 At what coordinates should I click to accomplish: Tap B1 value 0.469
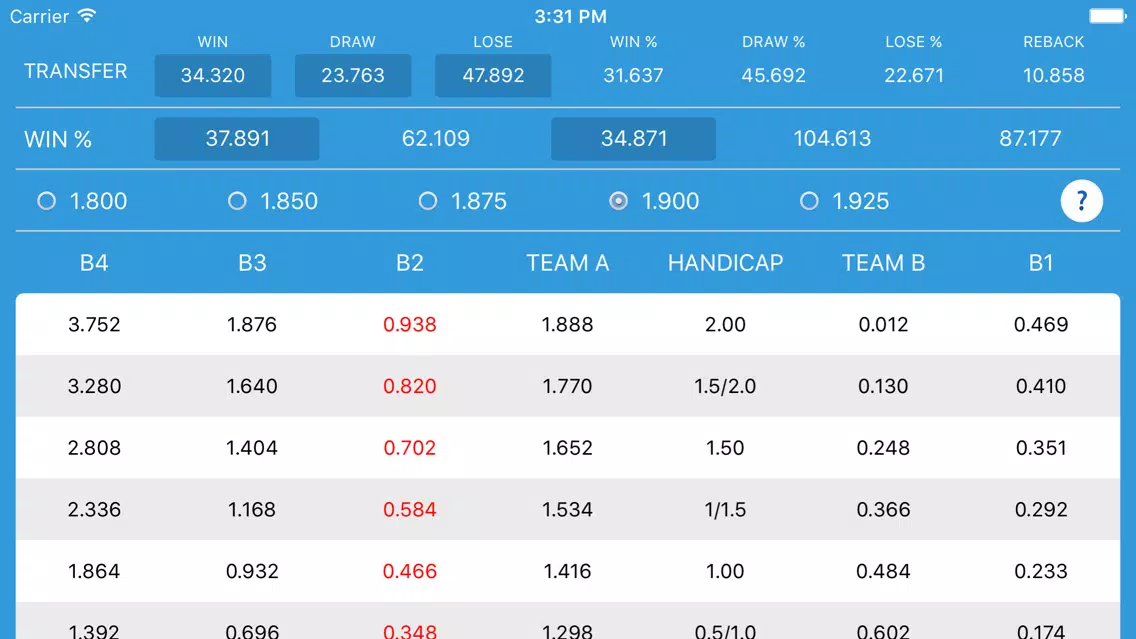point(1041,325)
